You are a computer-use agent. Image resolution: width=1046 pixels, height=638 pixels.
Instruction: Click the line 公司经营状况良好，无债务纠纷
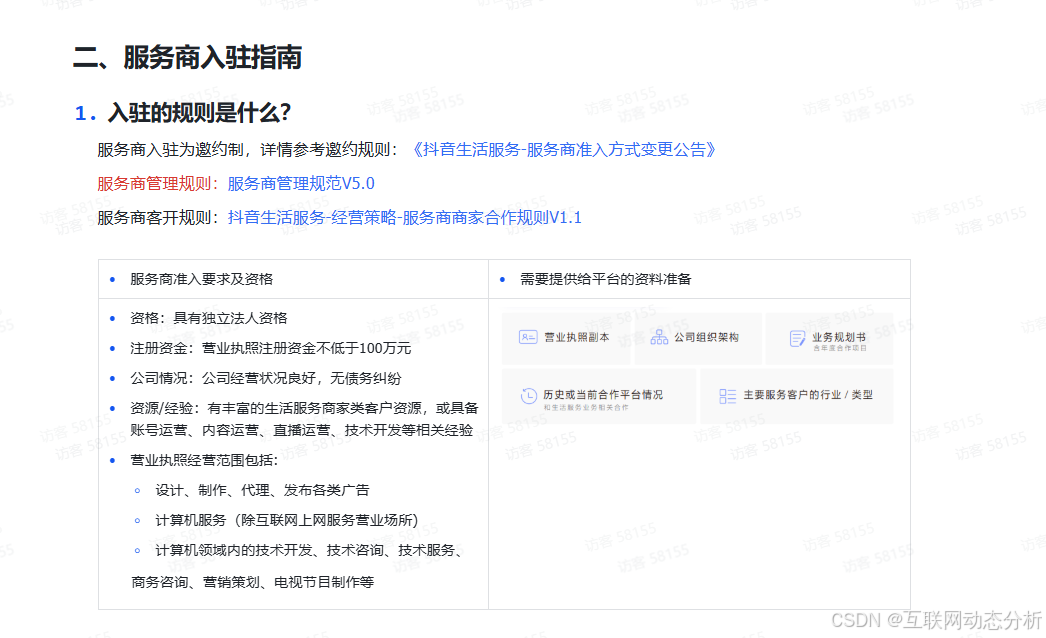266,378
